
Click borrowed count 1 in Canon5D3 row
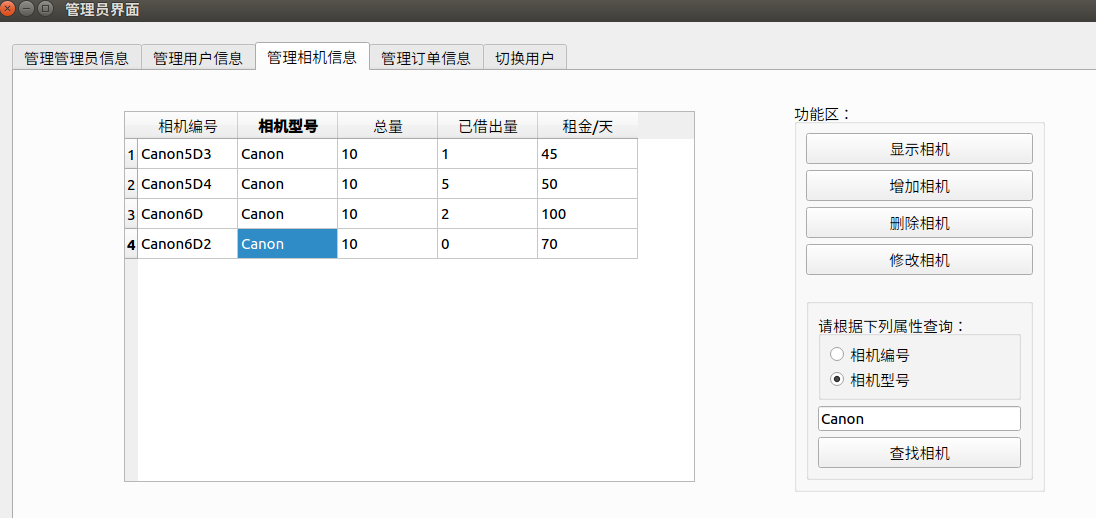pyautogui.click(x=487, y=154)
